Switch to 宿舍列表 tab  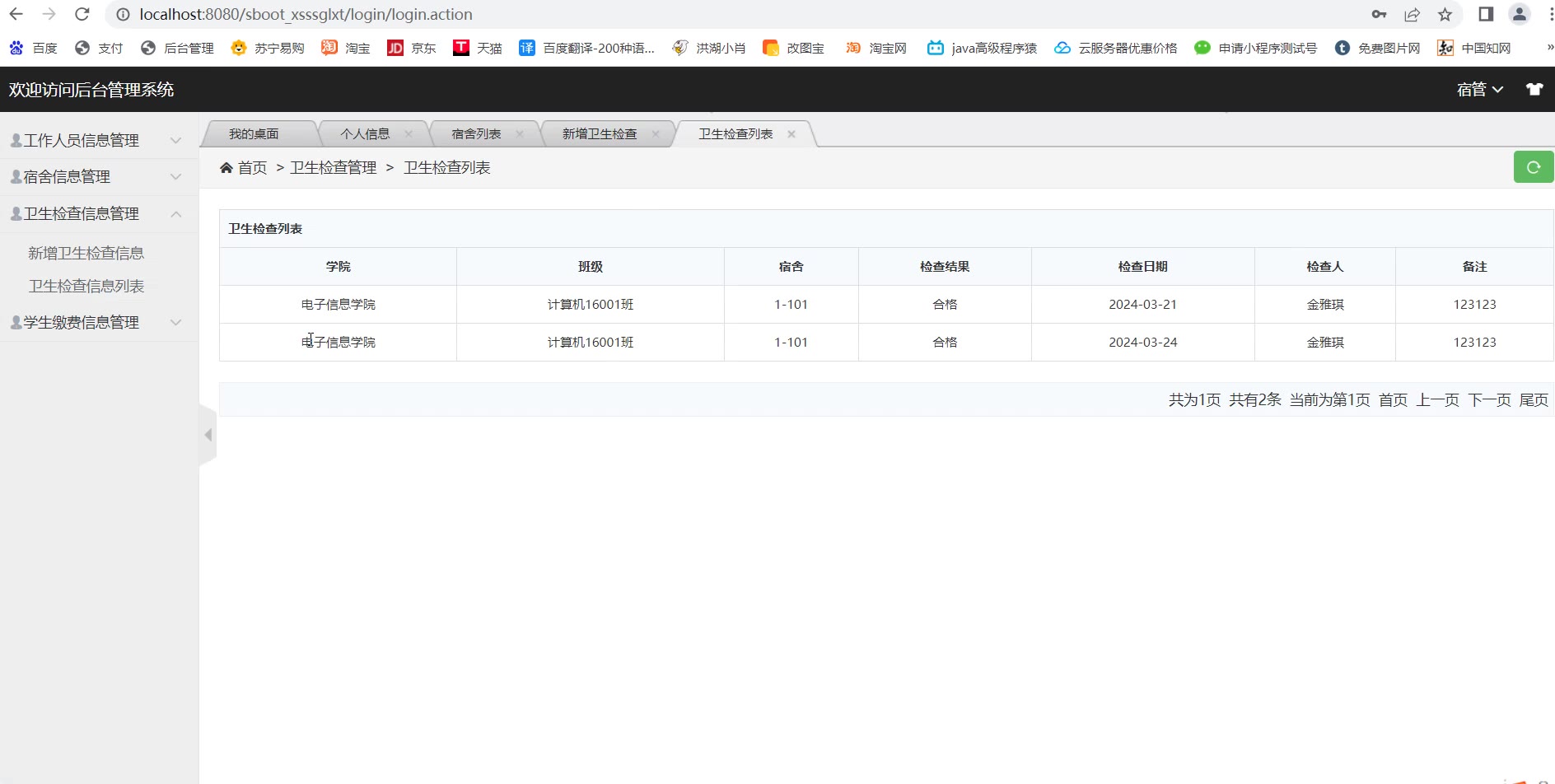[476, 134]
